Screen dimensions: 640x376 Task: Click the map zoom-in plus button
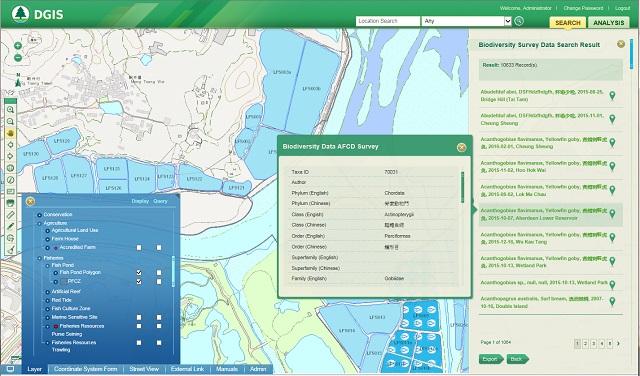(18, 46)
